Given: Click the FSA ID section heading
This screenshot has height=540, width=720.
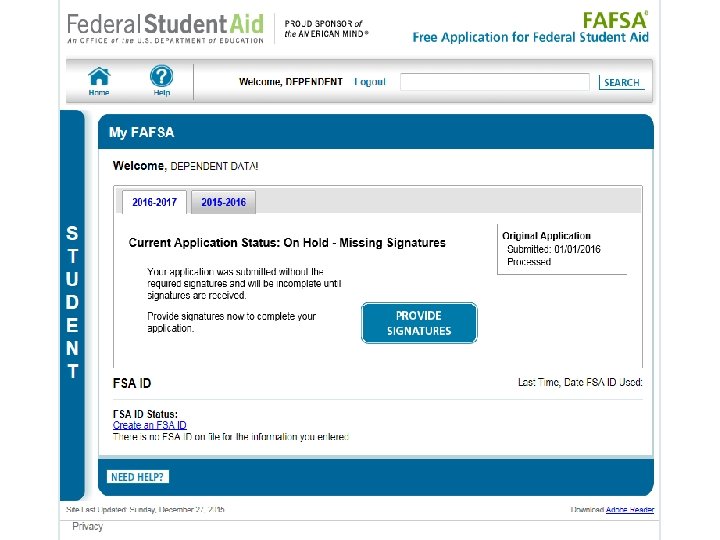Looking at the screenshot, I should point(132,383).
